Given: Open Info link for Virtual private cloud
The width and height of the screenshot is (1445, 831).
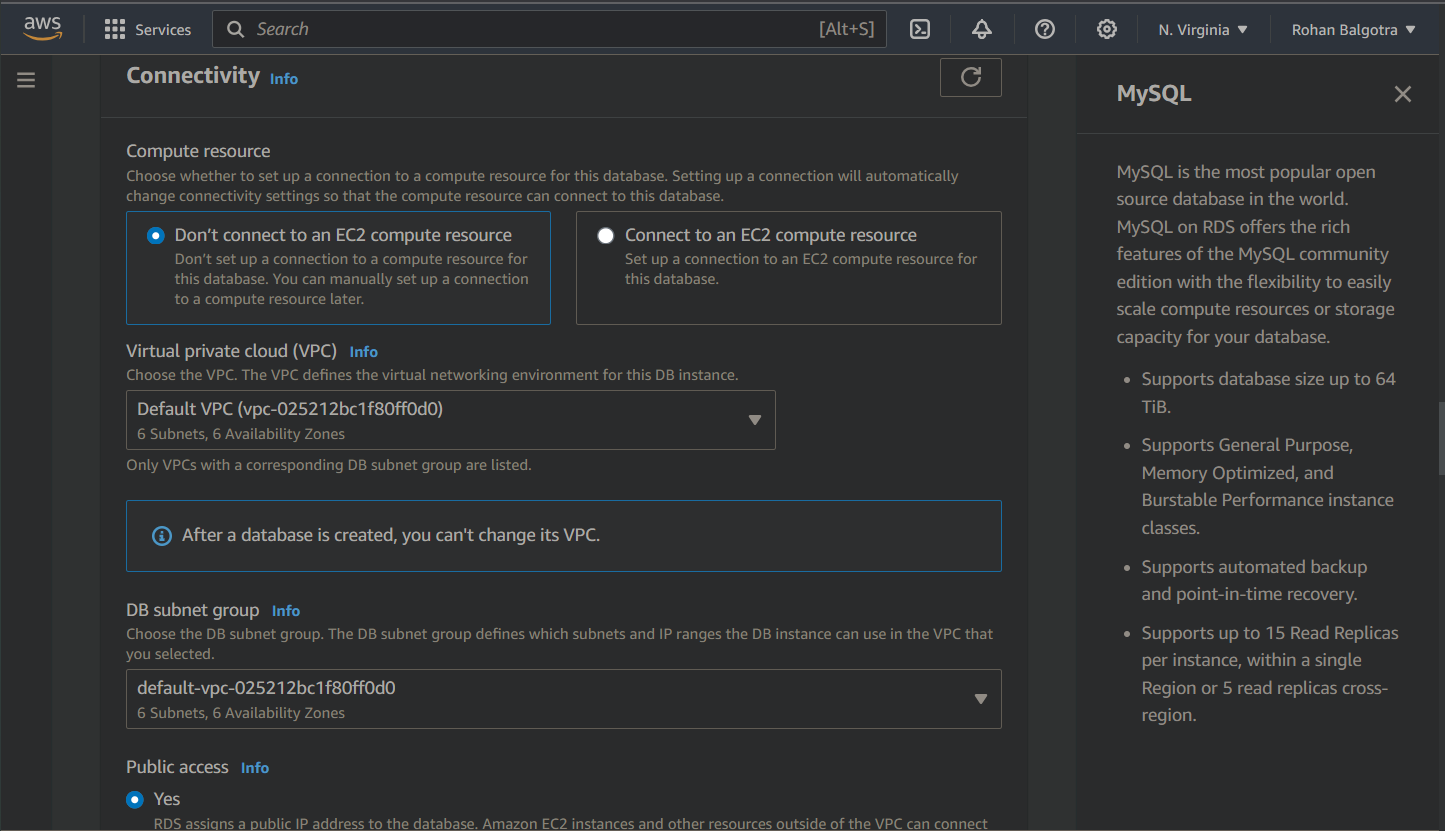Looking at the screenshot, I should [364, 352].
